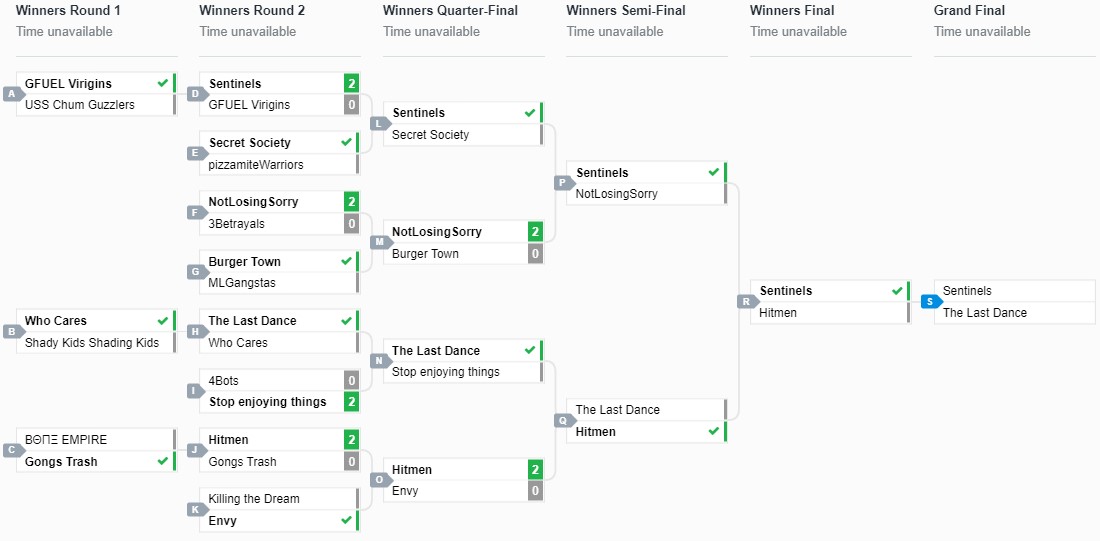The height and width of the screenshot is (541, 1100).
Task: Open The Last Dance in Grand Final
Action: coord(984,312)
